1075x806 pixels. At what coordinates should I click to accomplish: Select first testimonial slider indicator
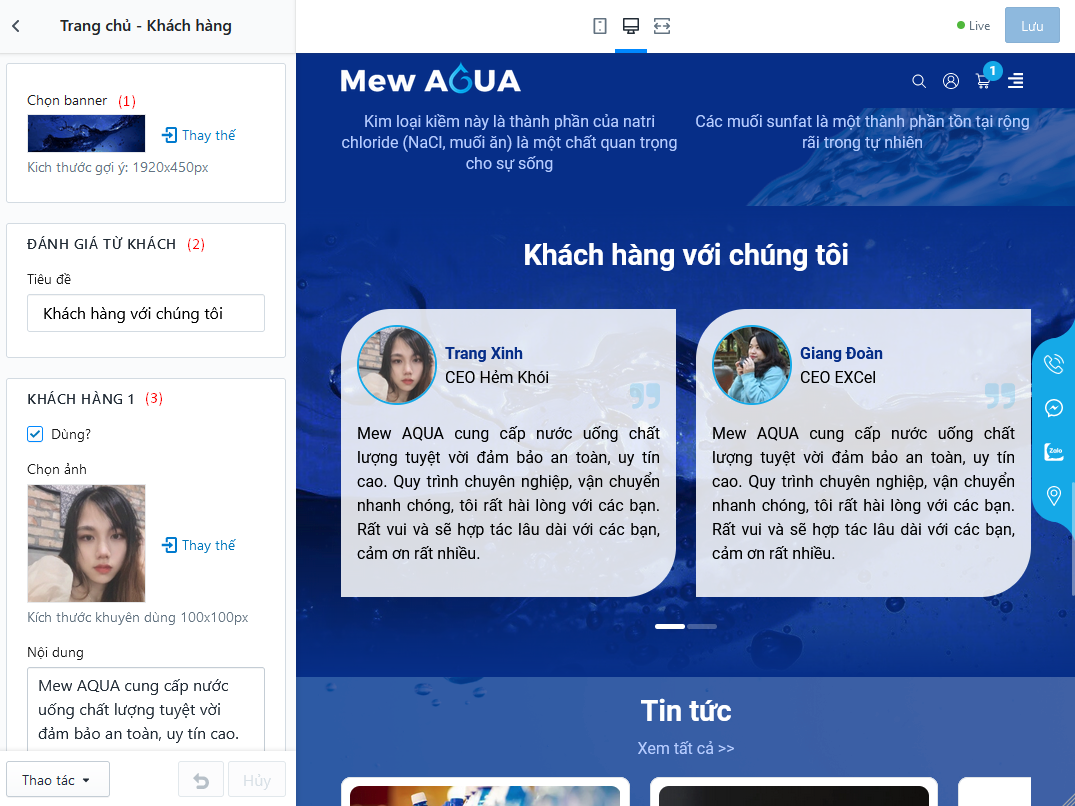[670, 626]
